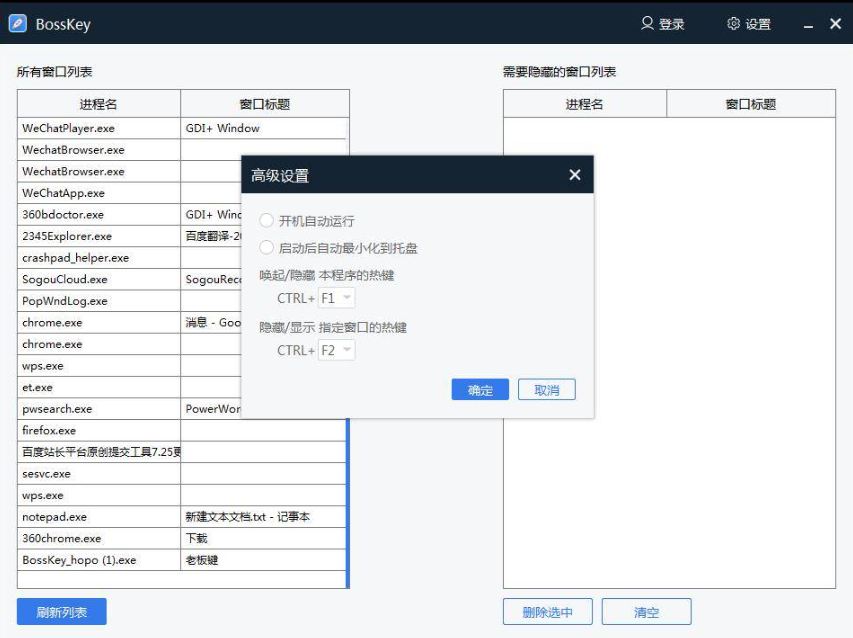The image size is (853, 638).
Task: Open the CTRL+ F2 hotkey dropdown
Action: coord(337,350)
